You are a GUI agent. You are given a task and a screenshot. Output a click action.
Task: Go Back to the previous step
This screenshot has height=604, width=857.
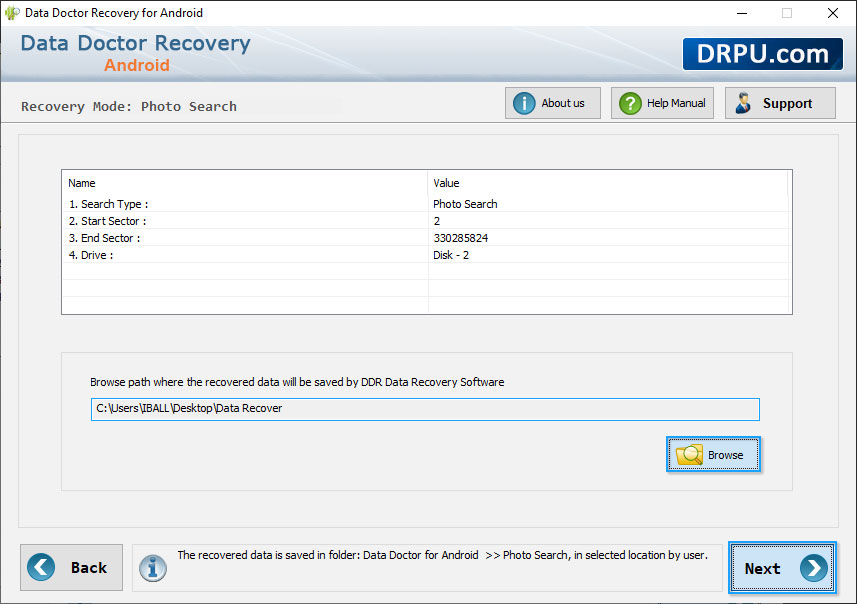71,567
